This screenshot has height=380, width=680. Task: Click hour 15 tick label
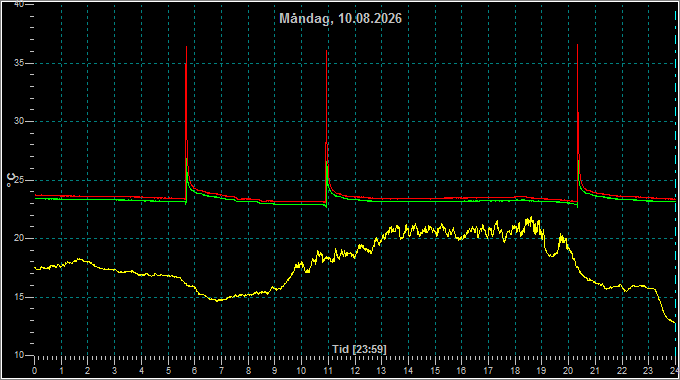pyautogui.click(x=435, y=371)
